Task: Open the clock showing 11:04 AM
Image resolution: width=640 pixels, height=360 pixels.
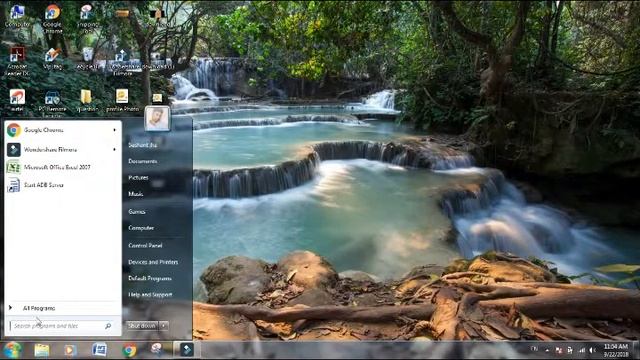Action: [x=616, y=350]
